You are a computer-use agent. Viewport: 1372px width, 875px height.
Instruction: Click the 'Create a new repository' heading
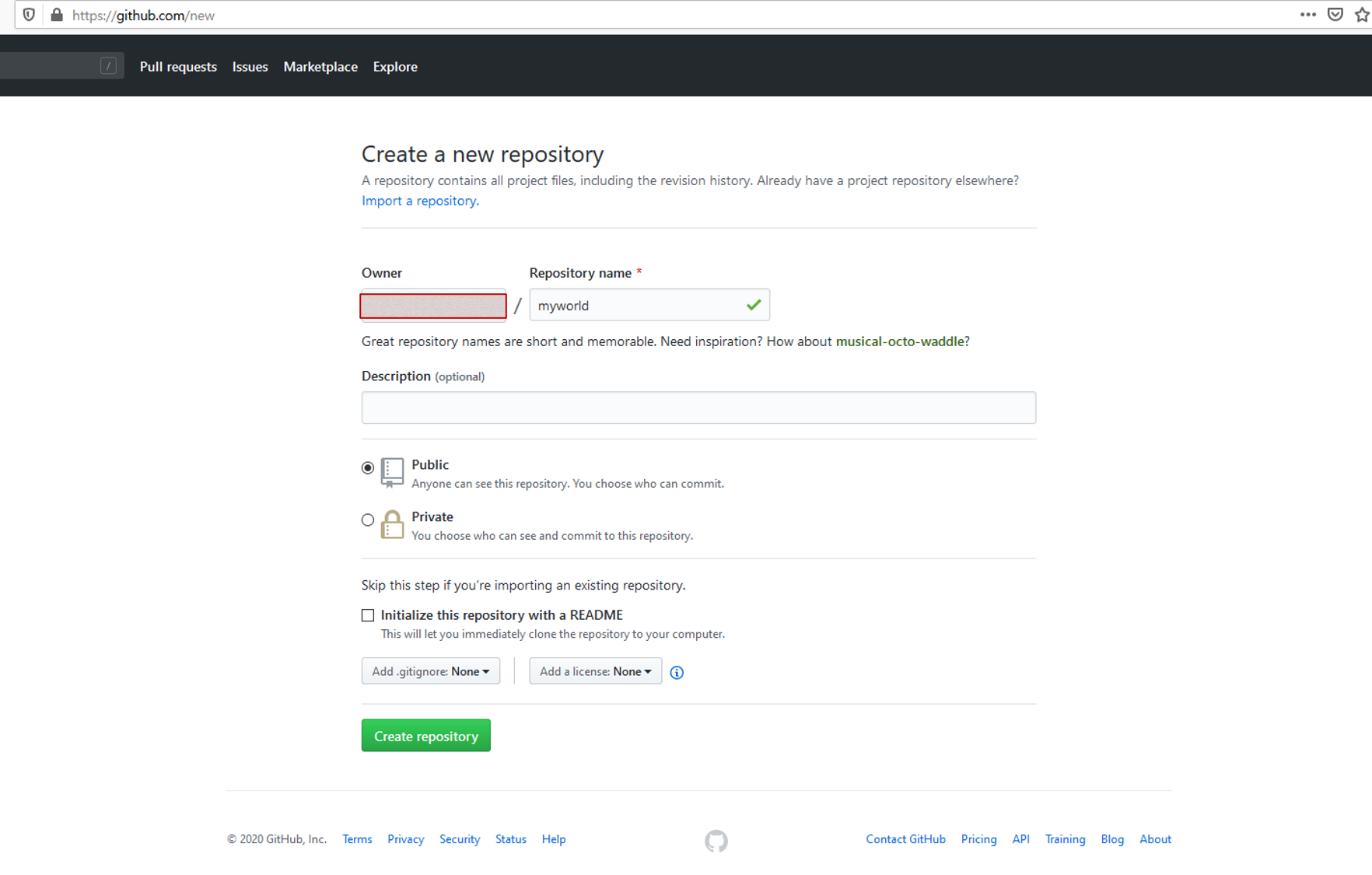pos(482,154)
